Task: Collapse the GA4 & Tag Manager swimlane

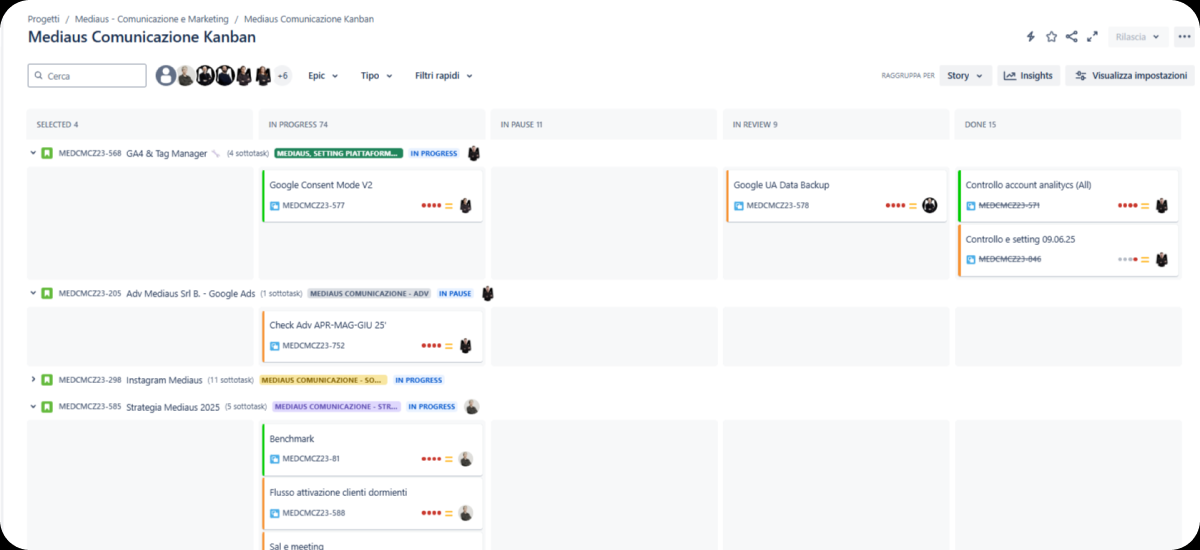Action: pos(33,154)
